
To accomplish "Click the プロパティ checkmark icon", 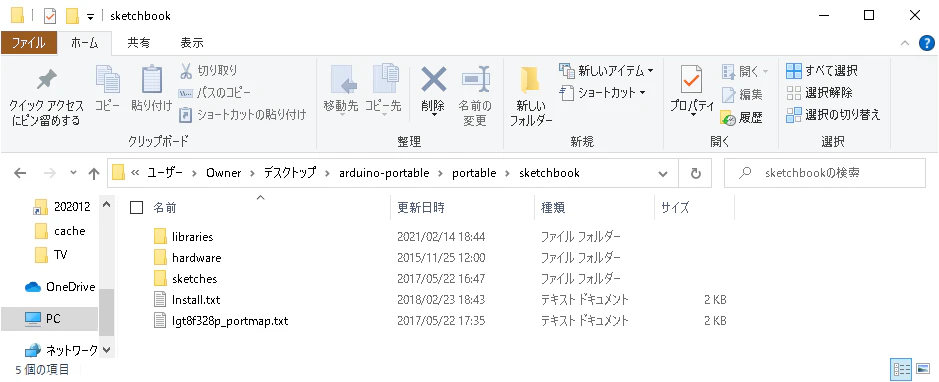I will [x=692, y=79].
